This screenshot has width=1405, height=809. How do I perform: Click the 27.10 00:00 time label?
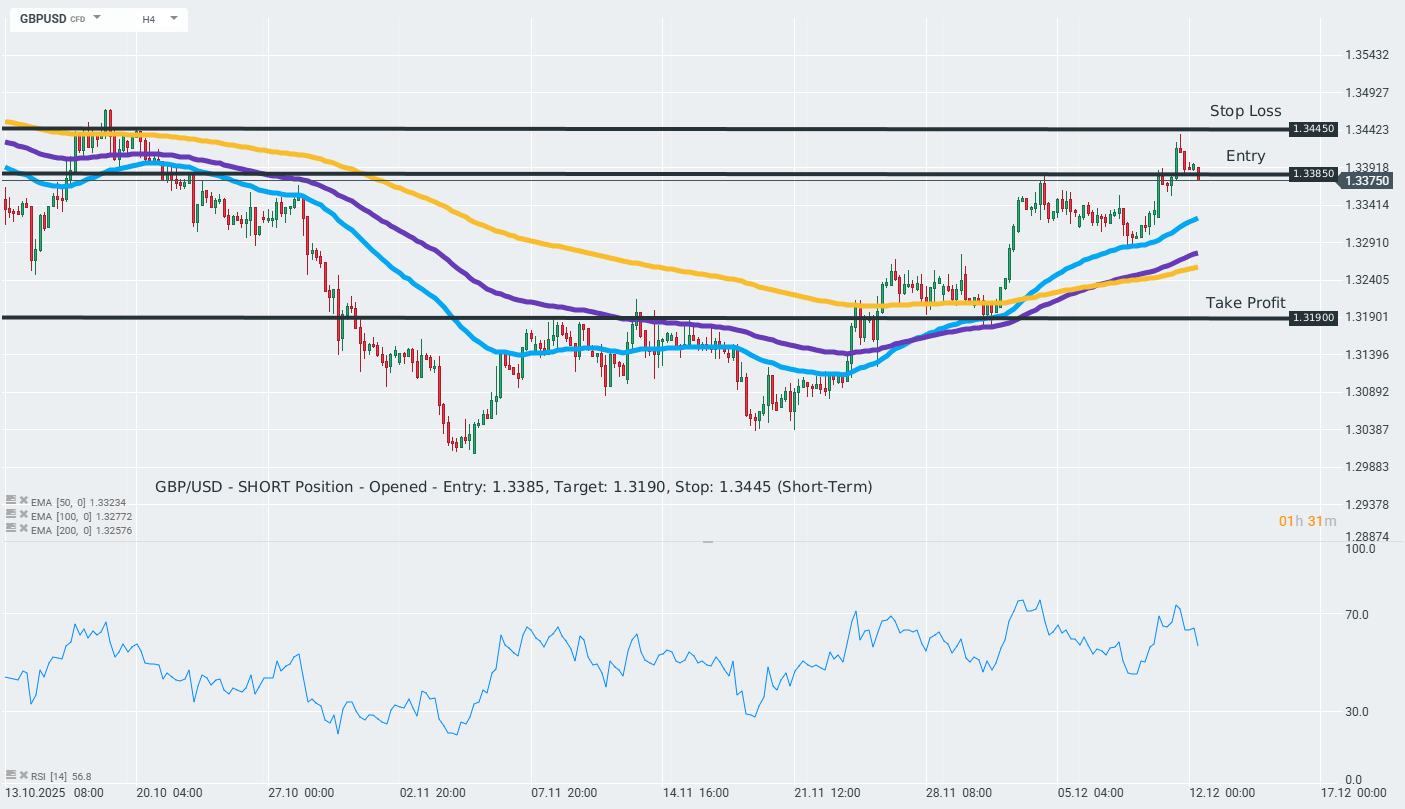click(x=301, y=792)
